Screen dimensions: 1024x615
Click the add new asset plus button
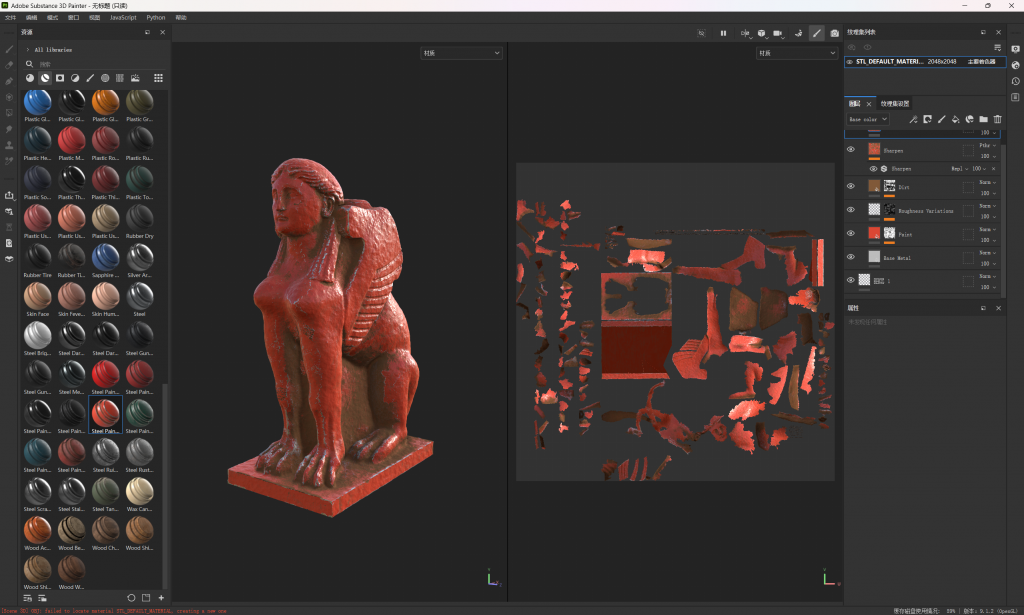click(x=161, y=597)
